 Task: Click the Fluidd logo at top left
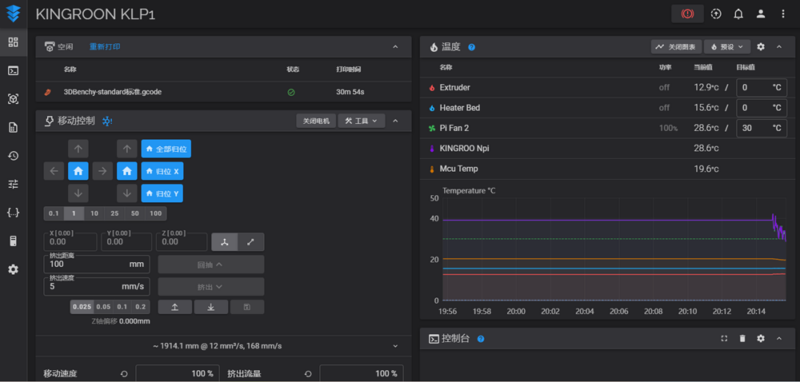13,13
